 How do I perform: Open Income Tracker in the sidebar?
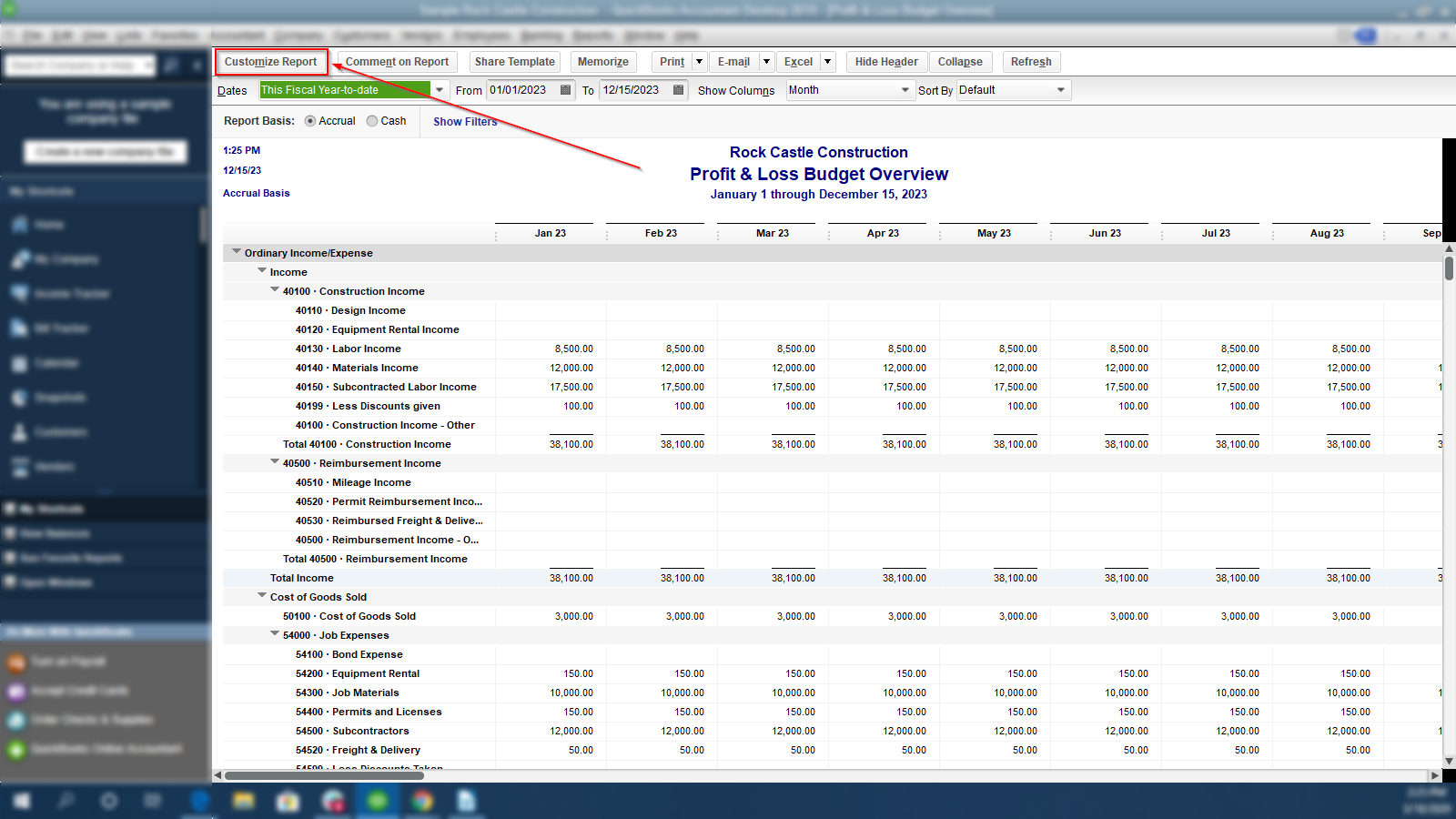(x=60, y=294)
